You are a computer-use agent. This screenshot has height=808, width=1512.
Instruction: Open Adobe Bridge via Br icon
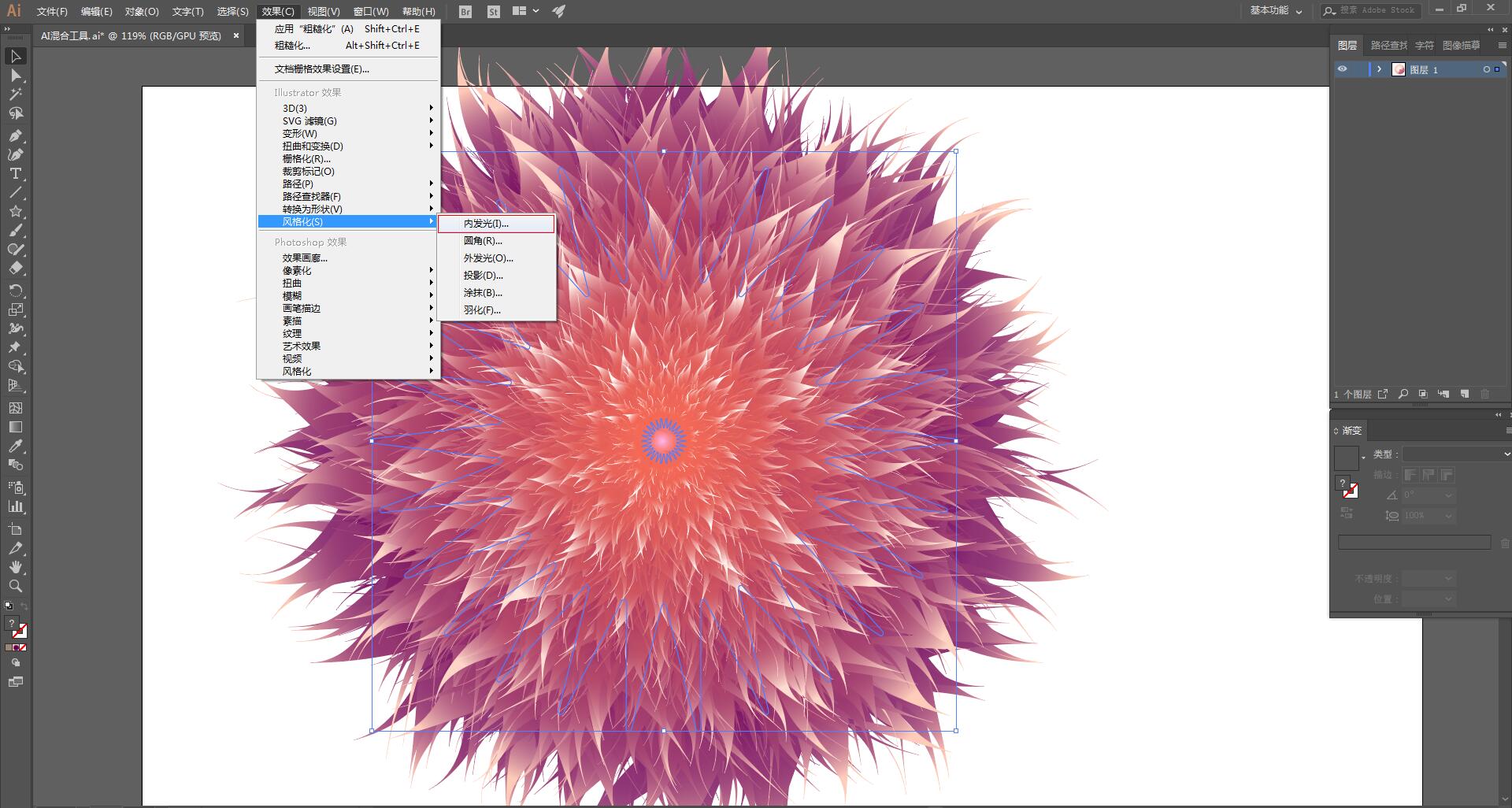(x=465, y=12)
